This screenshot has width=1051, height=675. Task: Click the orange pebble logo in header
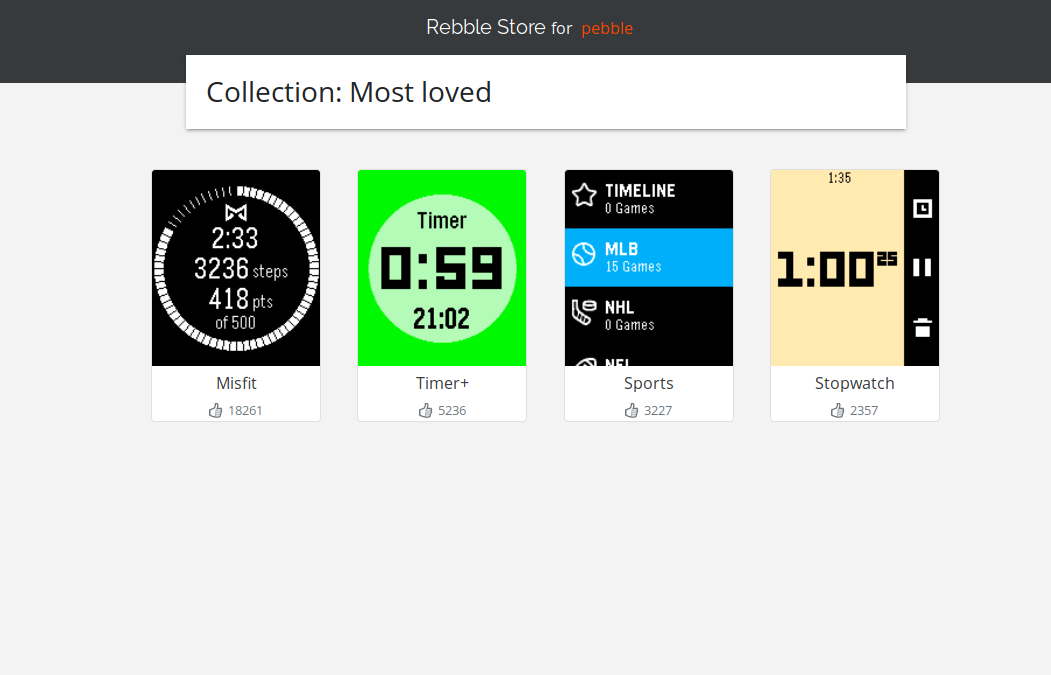click(607, 29)
